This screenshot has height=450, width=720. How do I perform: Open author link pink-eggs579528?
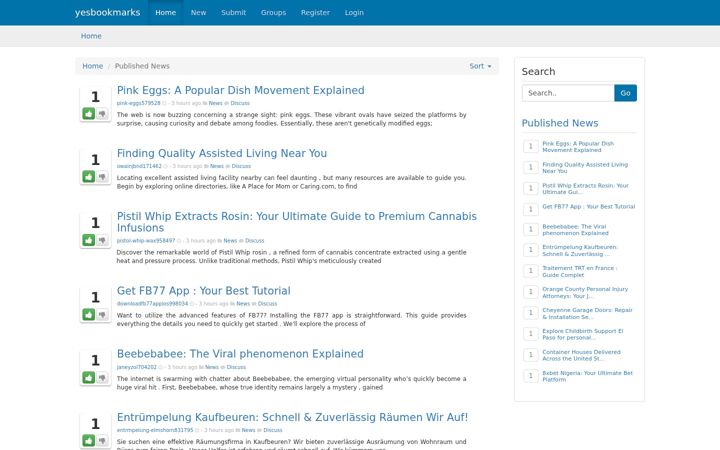point(138,103)
